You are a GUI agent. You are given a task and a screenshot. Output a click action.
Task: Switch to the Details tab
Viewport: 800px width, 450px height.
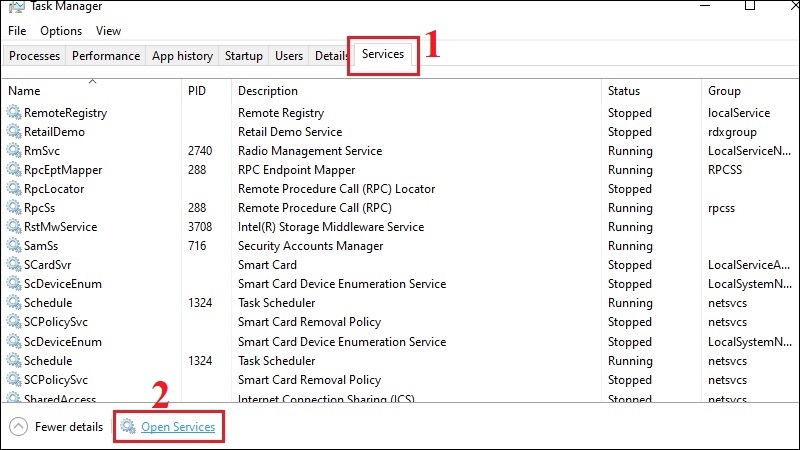pyautogui.click(x=331, y=56)
